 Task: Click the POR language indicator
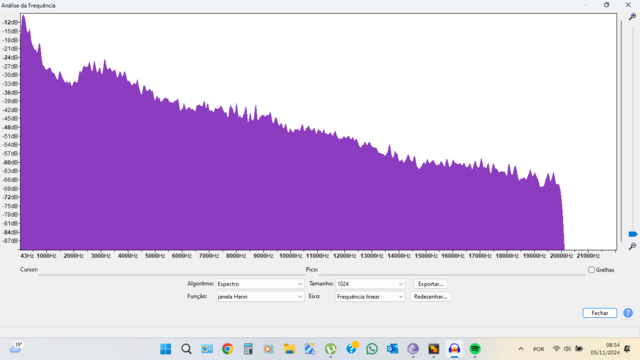point(538,349)
